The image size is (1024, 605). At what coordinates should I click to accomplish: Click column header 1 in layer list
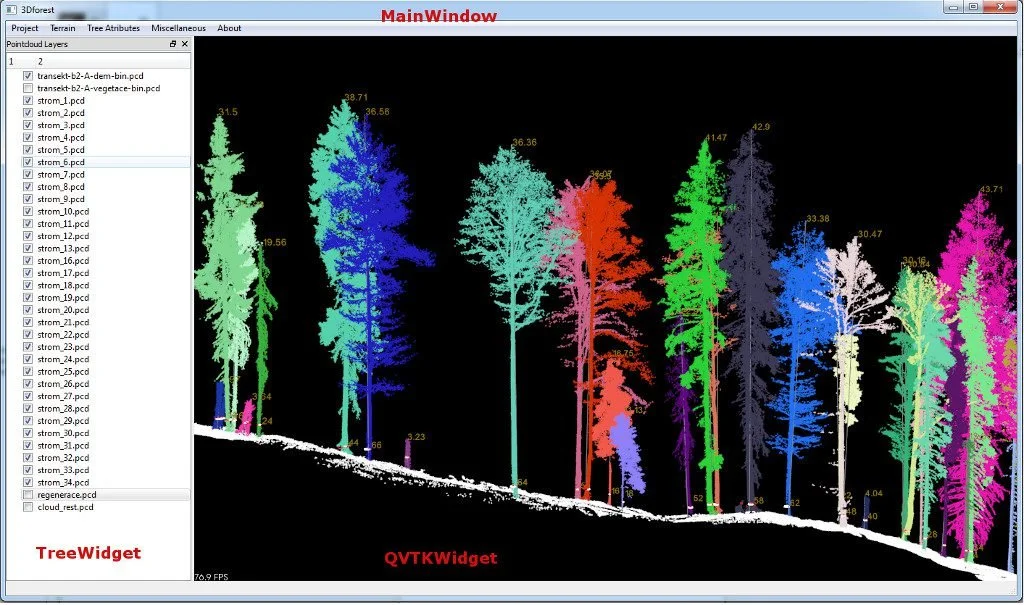click(20, 61)
